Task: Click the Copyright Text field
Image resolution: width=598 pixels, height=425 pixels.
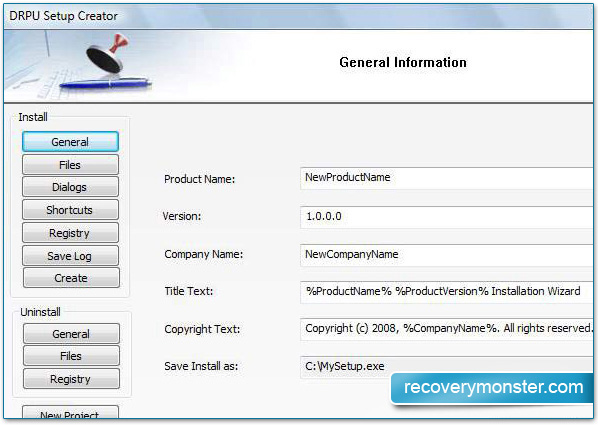Action: click(x=447, y=329)
